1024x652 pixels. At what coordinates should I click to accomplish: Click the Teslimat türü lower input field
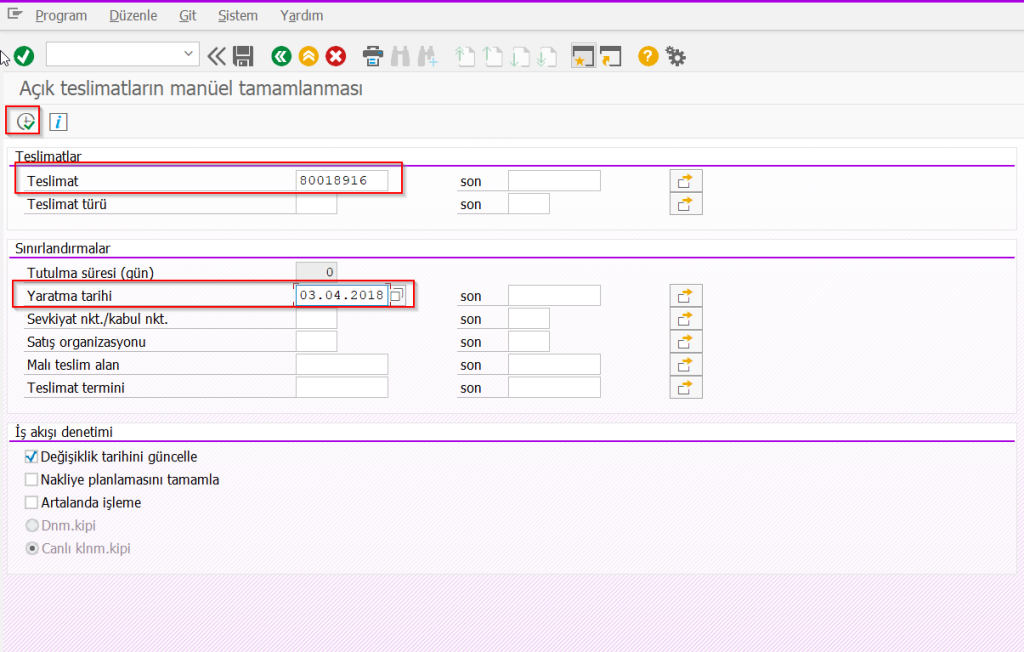click(316, 204)
